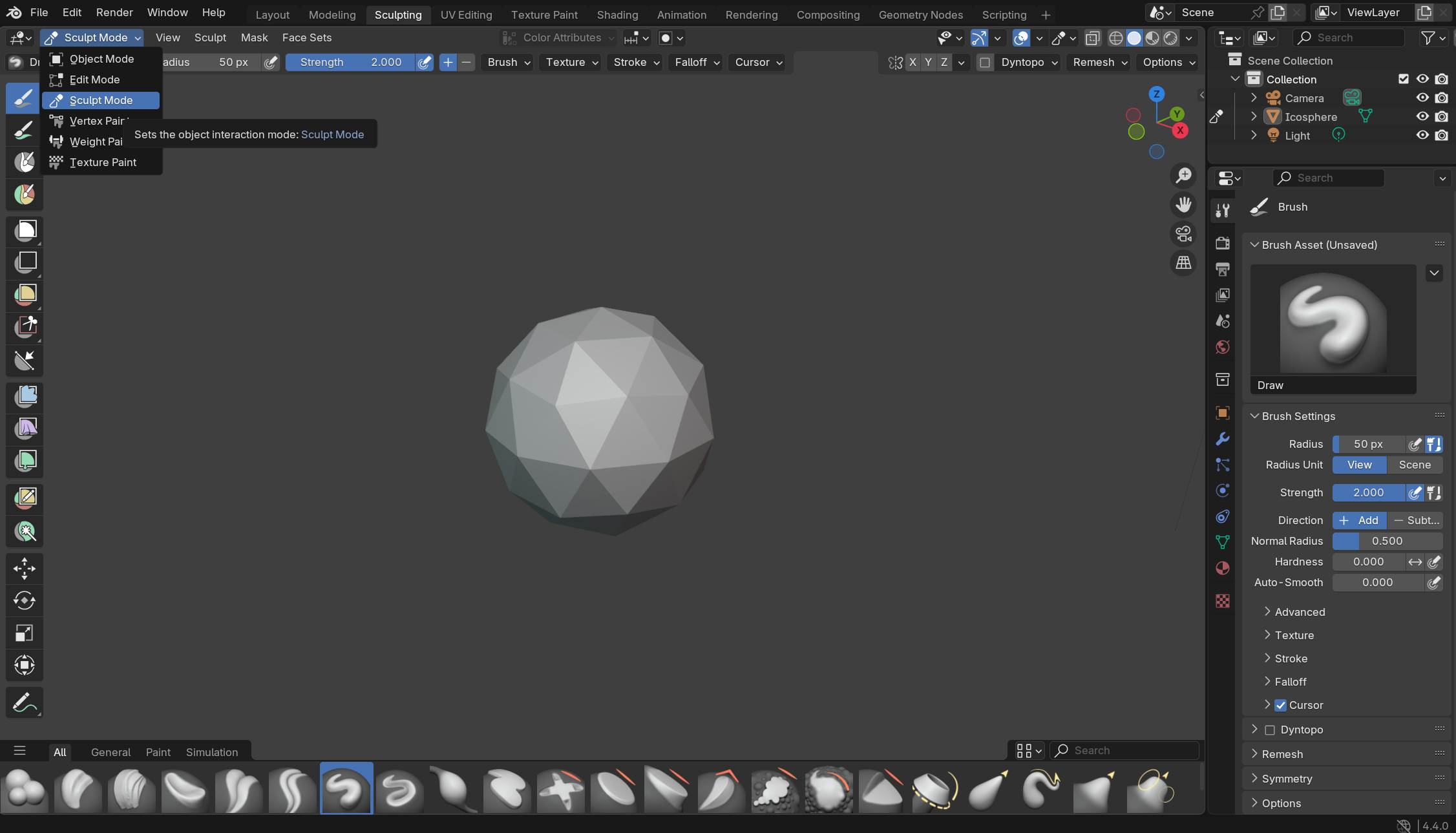Open the Output properties tab
The height and width of the screenshot is (833, 1456).
point(1222,269)
